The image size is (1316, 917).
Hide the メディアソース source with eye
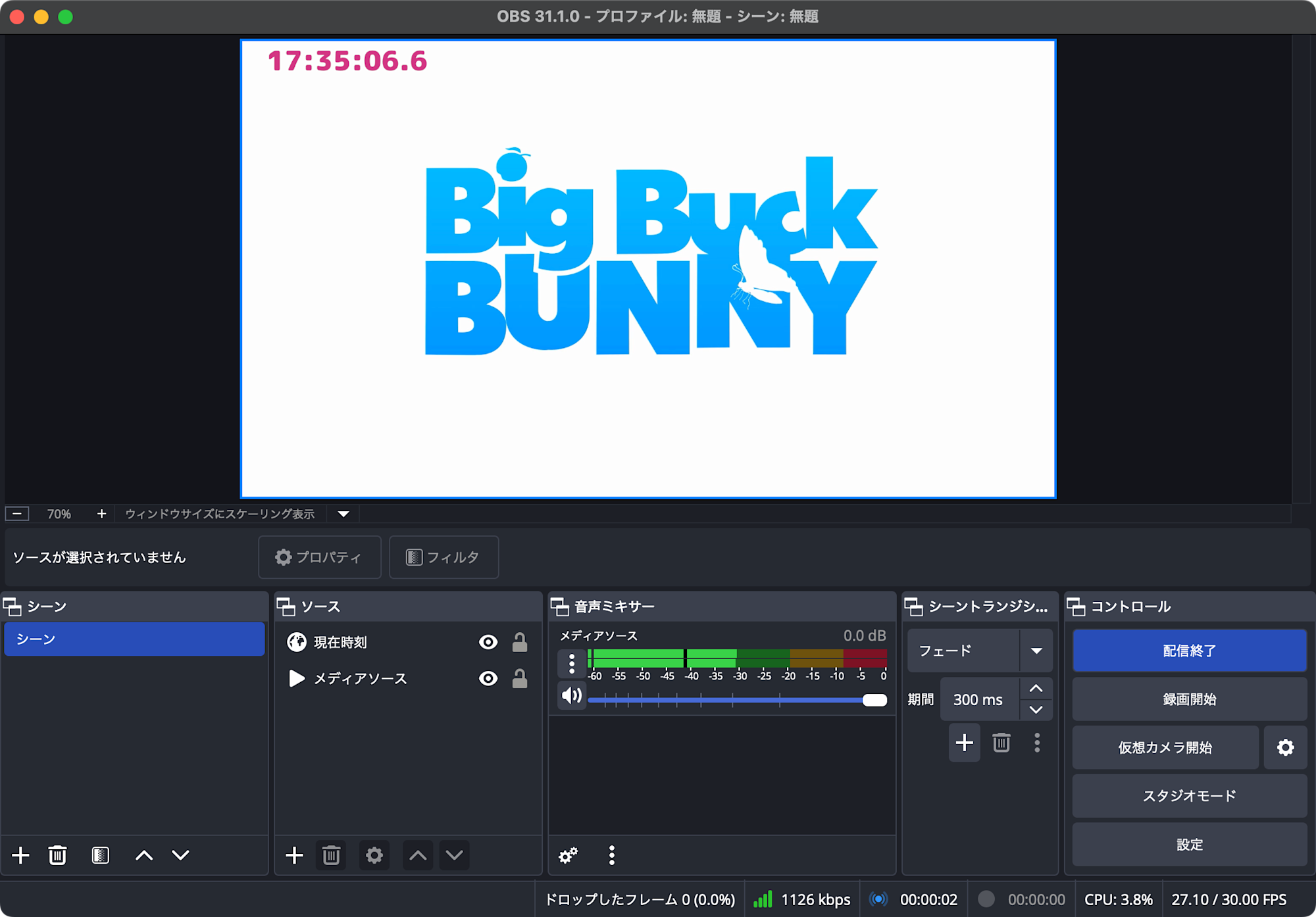click(x=488, y=678)
